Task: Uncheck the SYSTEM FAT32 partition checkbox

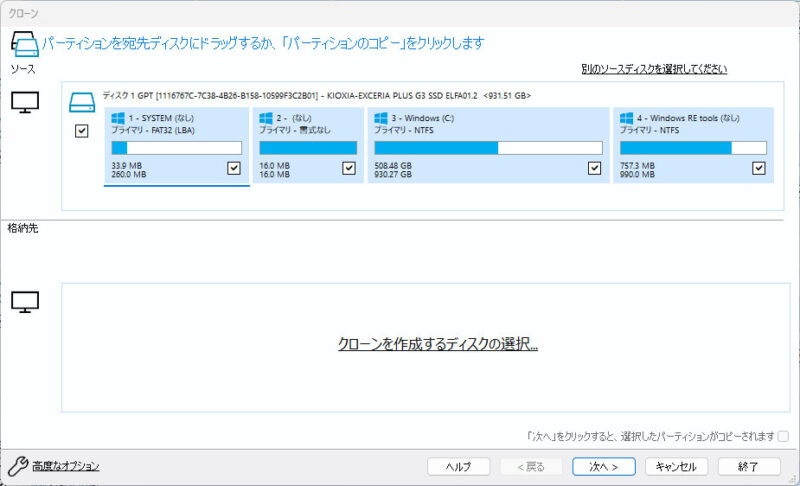Action: click(x=234, y=169)
